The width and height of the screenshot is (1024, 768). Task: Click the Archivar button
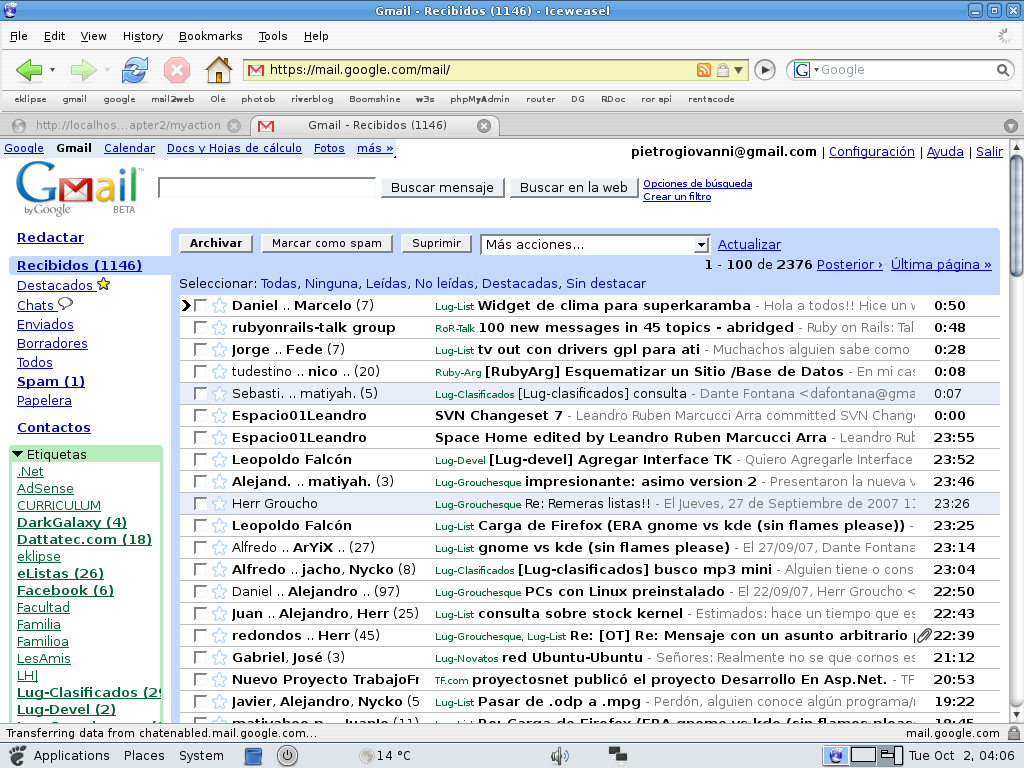216,243
